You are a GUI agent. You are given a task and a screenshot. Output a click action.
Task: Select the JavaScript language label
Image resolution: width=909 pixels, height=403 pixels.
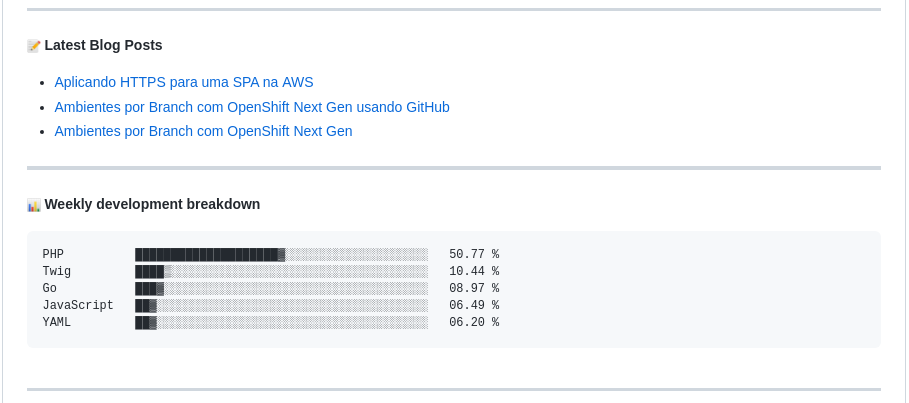pyautogui.click(x=78, y=306)
